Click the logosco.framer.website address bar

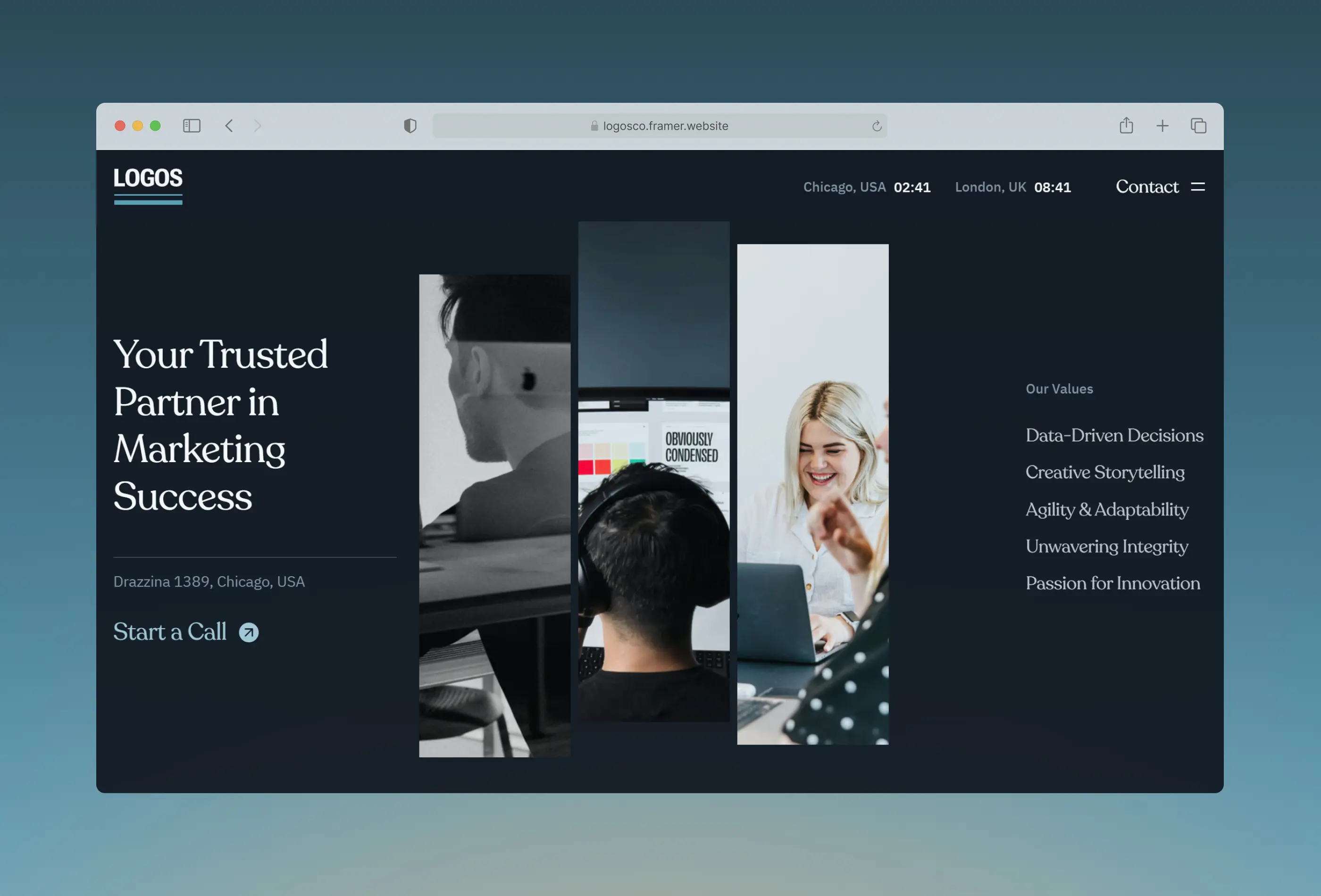point(660,124)
